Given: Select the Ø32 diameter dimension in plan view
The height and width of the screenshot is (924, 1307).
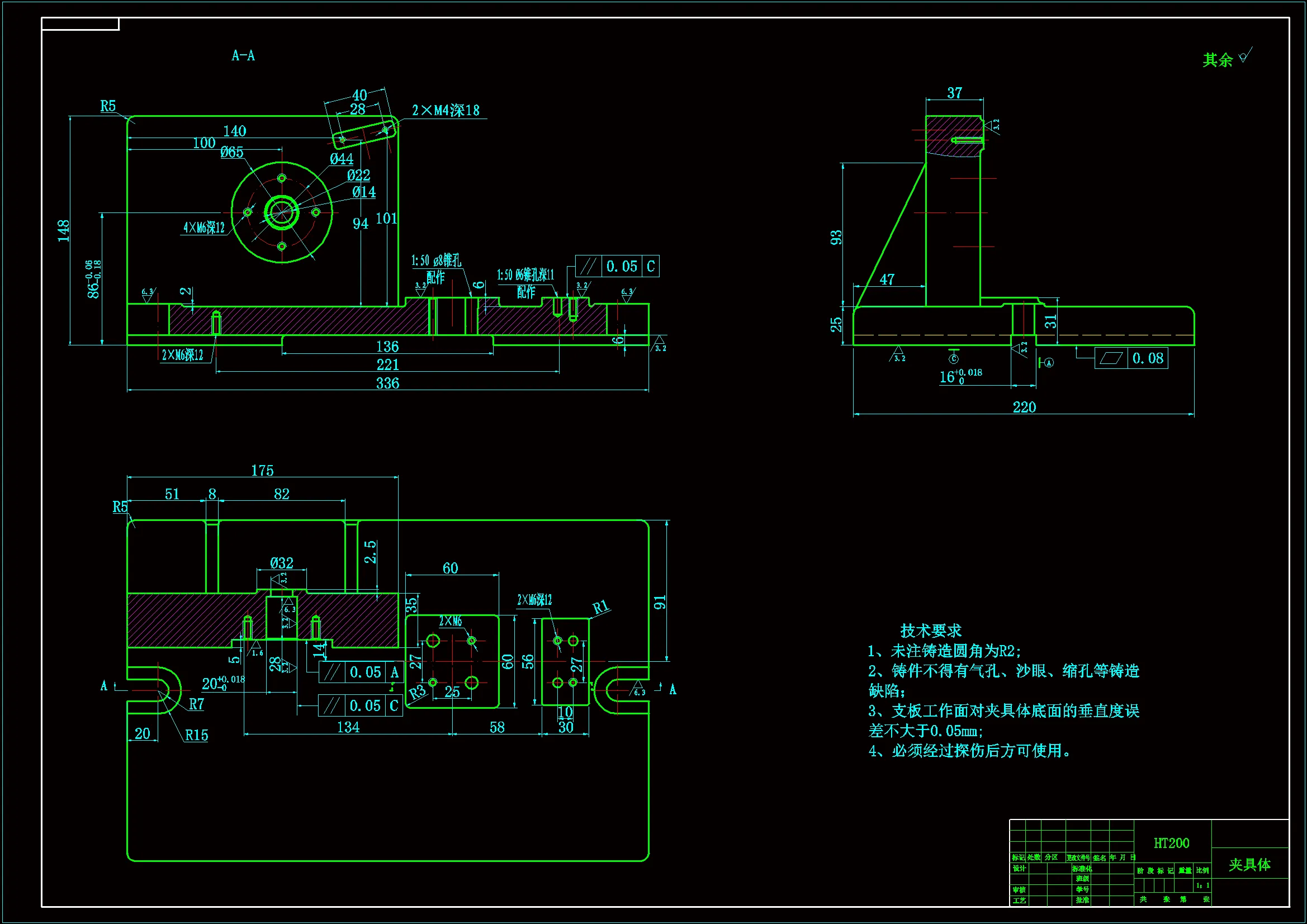Looking at the screenshot, I should (x=282, y=563).
